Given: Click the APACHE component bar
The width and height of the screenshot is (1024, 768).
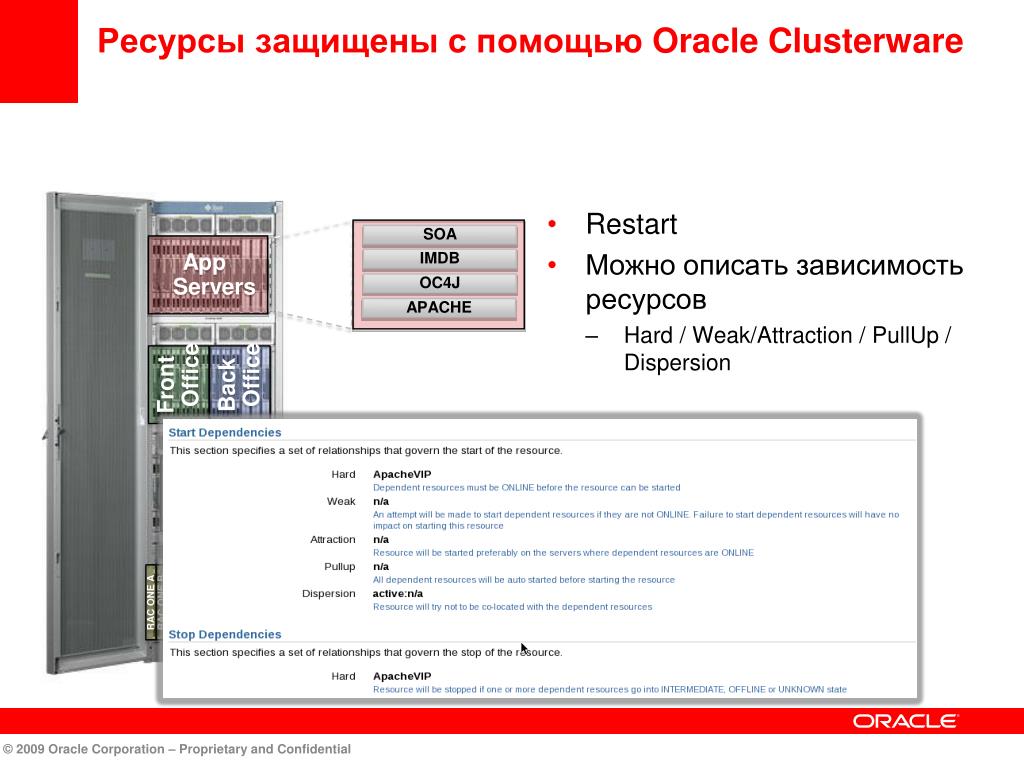Looking at the screenshot, I should 440,307.
